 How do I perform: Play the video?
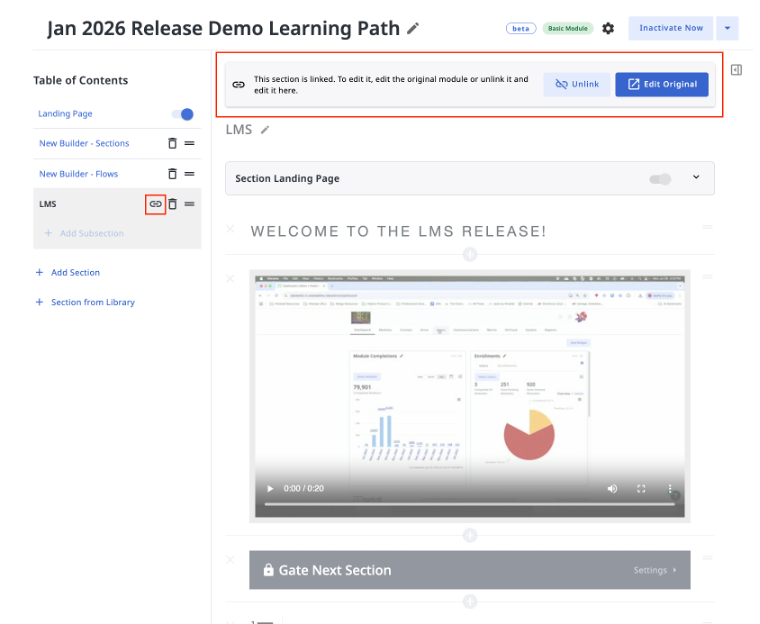pos(270,489)
